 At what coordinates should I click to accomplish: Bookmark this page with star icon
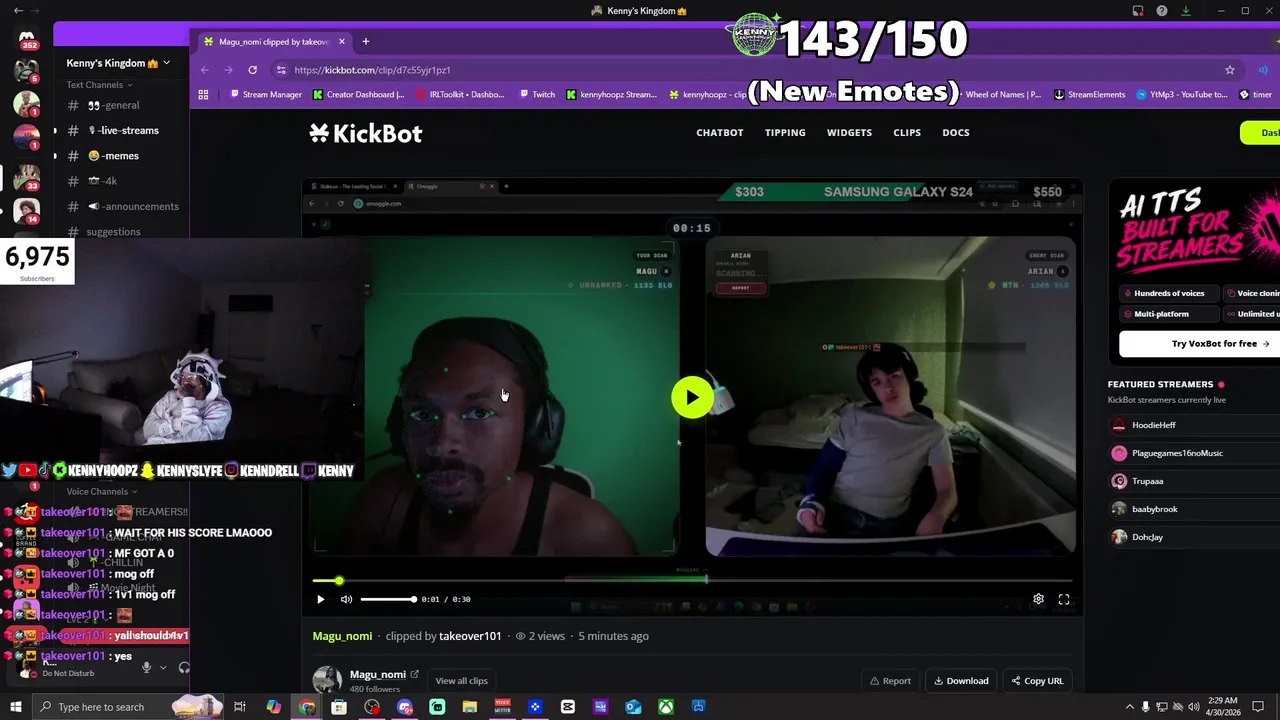[1230, 70]
